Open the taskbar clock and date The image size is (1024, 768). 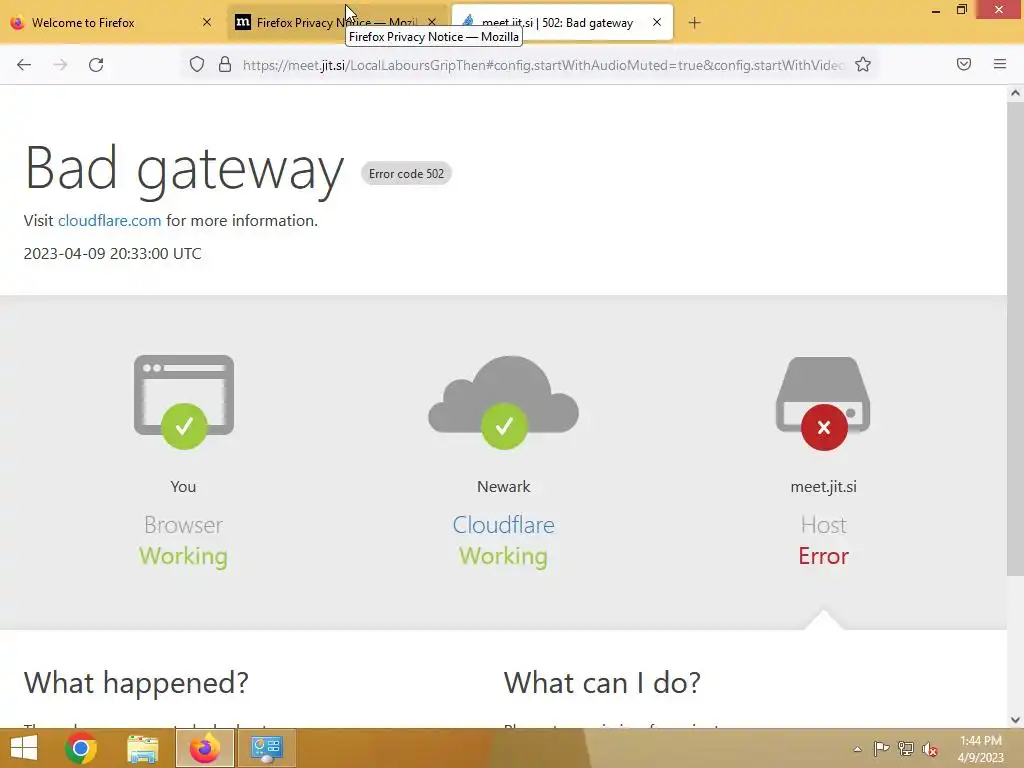[981, 749]
